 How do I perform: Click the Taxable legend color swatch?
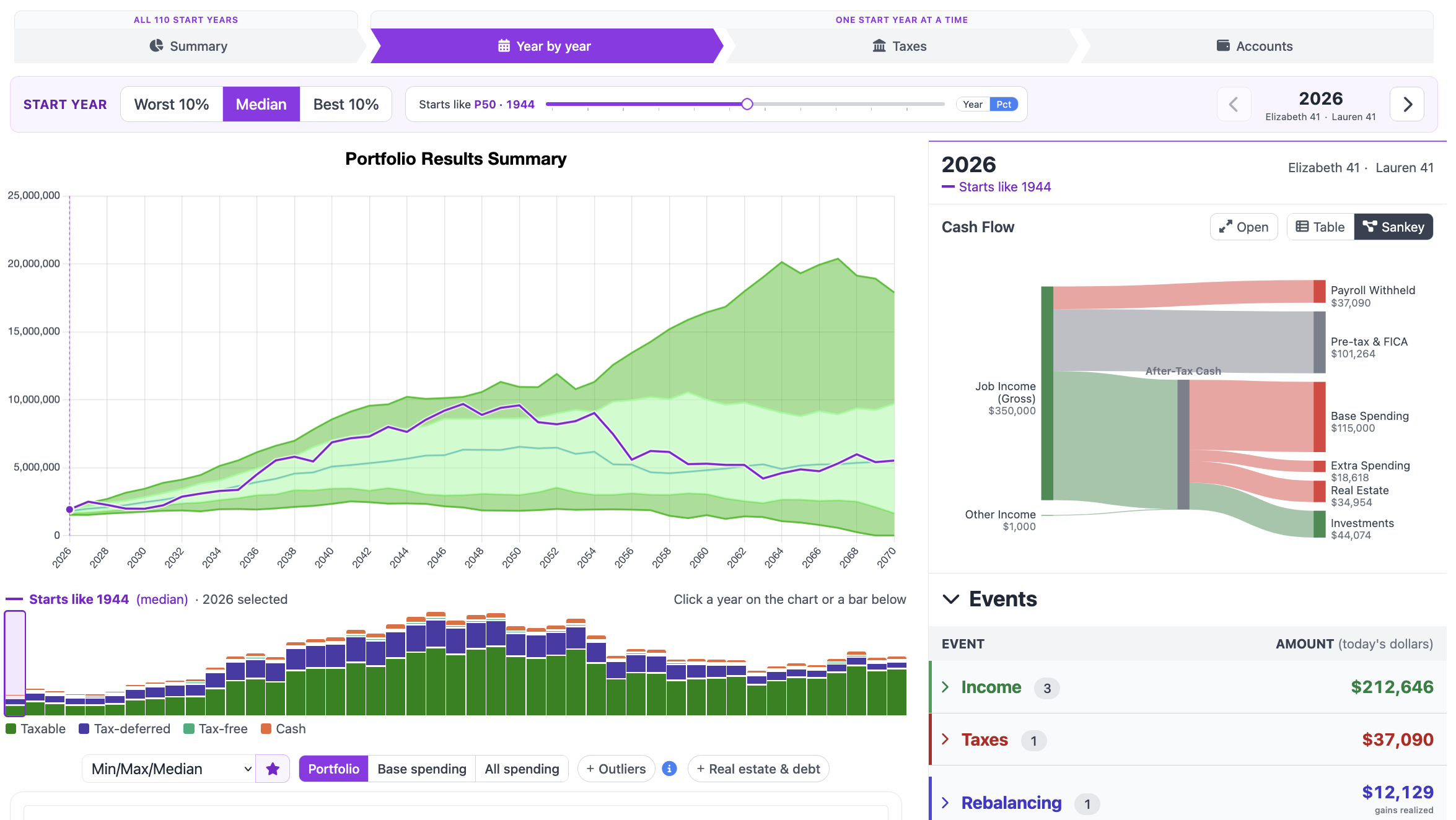(11, 729)
